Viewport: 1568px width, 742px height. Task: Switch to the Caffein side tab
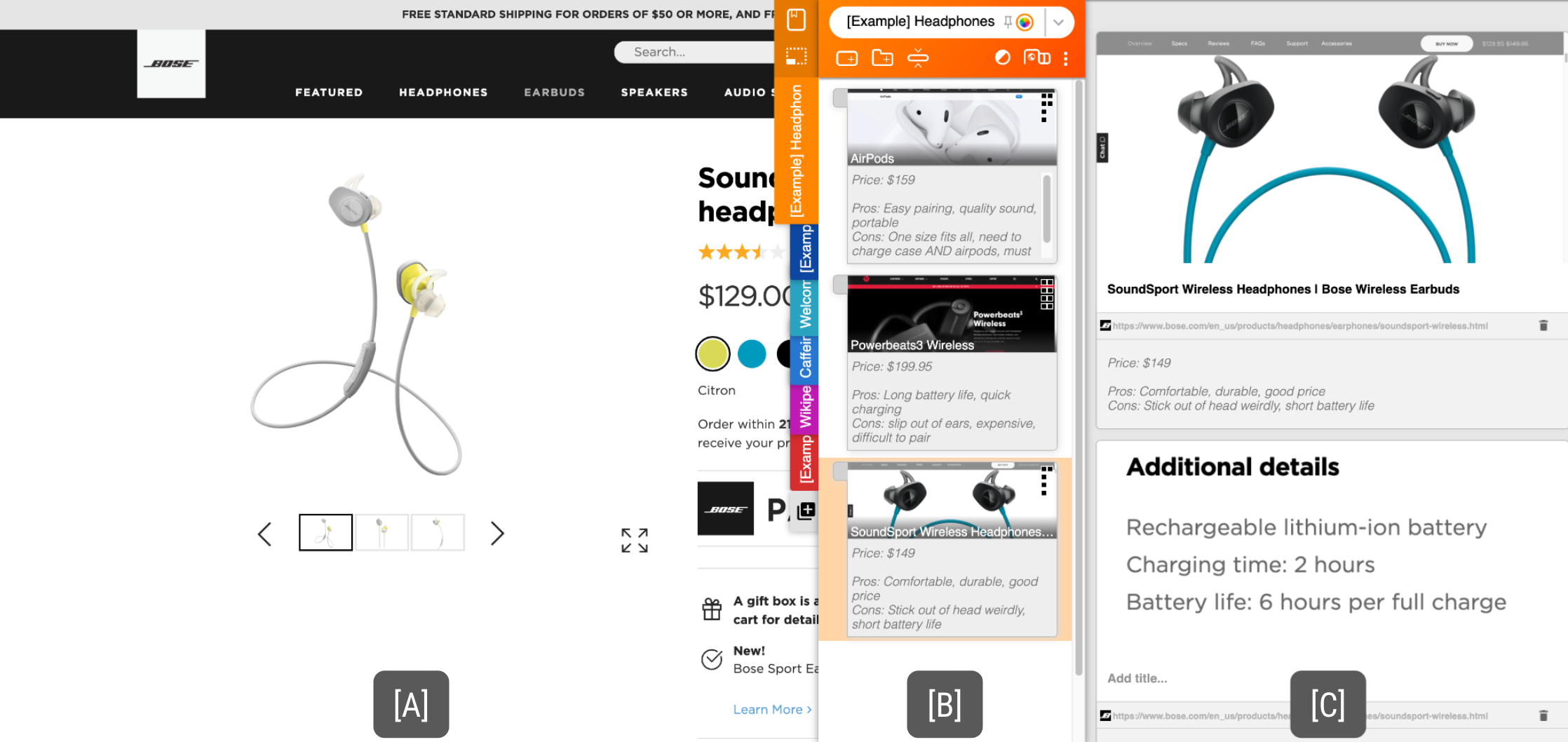pyautogui.click(x=805, y=356)
